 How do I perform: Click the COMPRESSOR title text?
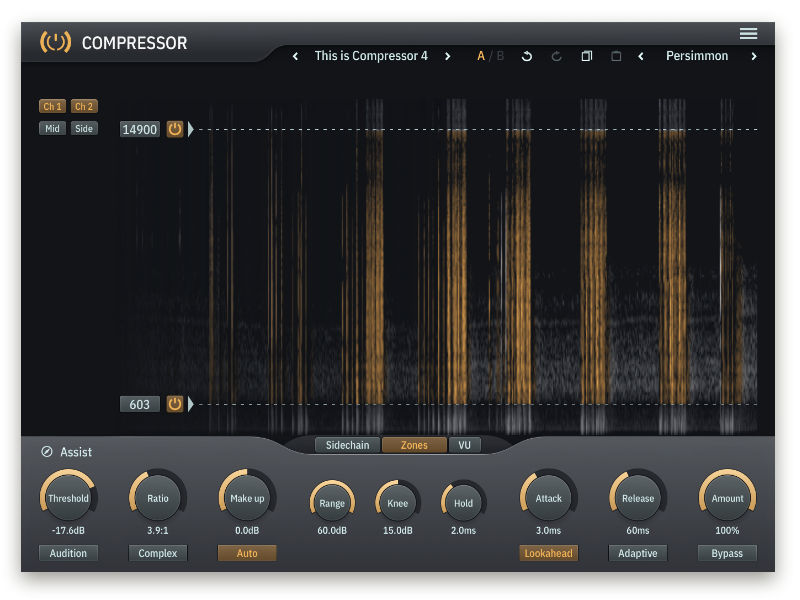point(134,43)
